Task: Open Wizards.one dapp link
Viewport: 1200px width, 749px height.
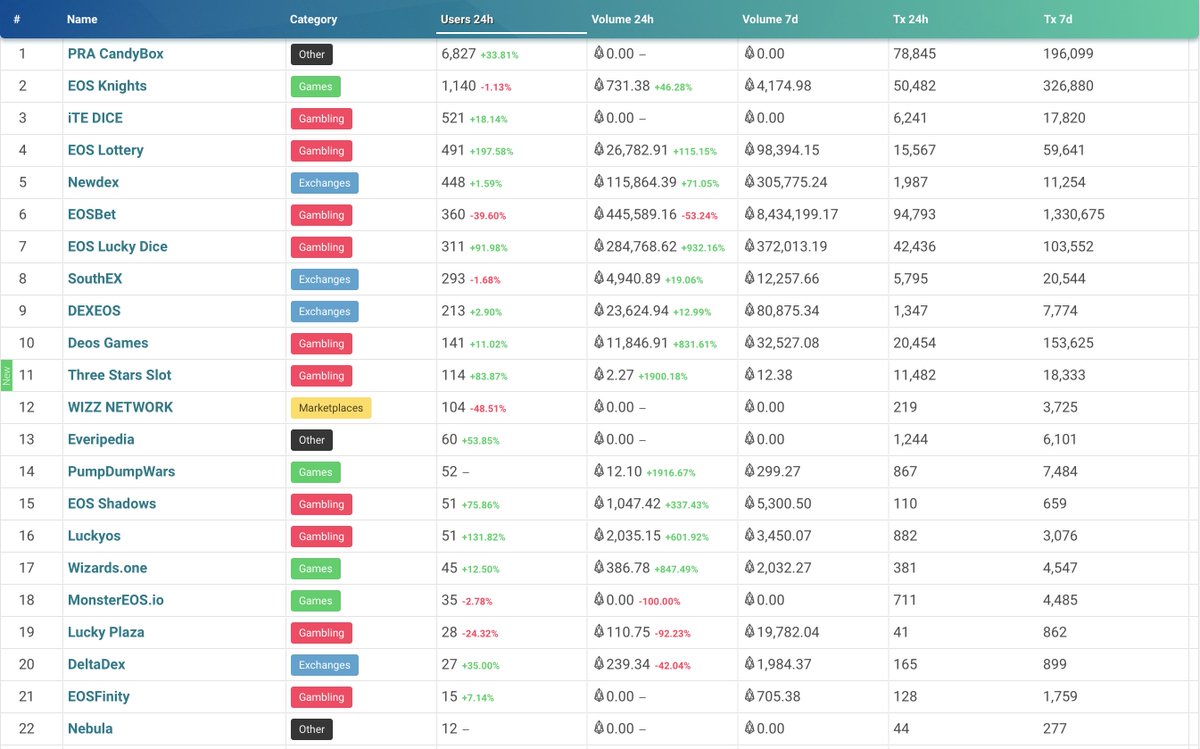Action: [x=107, y=568]
